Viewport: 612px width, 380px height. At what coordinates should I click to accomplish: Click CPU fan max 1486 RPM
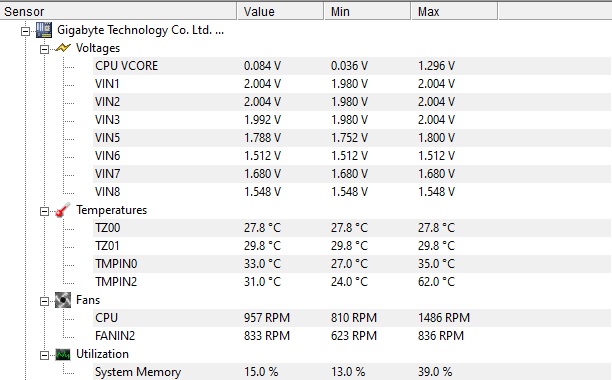click(444, 318)
